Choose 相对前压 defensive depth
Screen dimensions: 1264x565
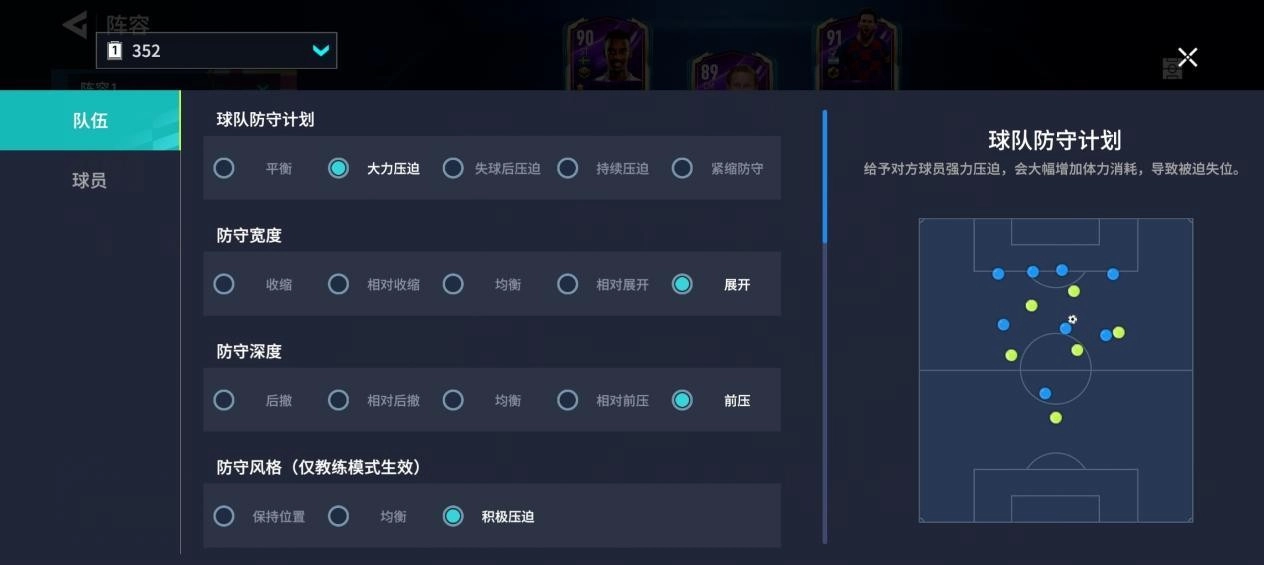pyautogui.click(x=604, y=400)
